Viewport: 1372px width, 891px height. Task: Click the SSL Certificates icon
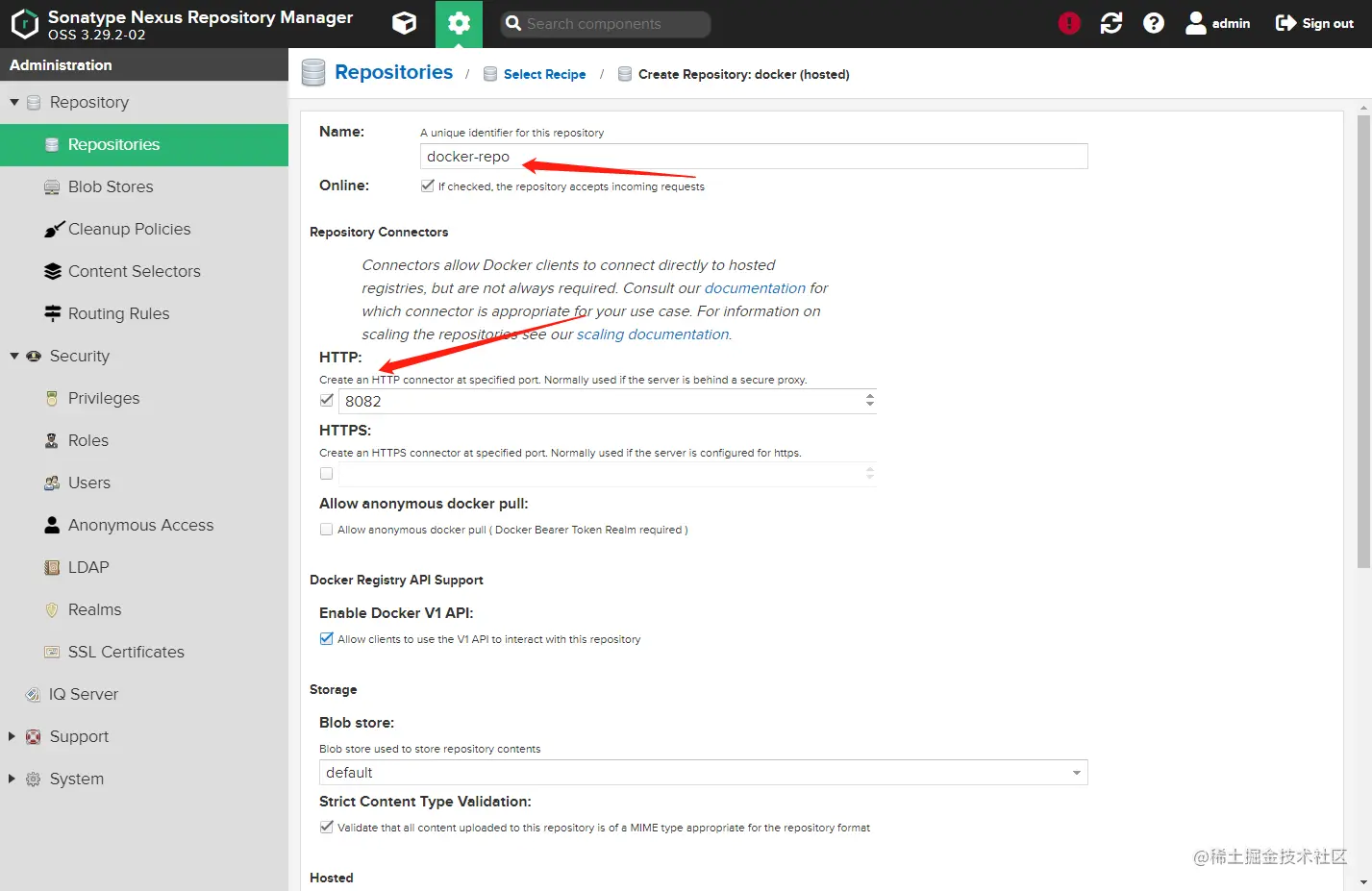(52, 652)
